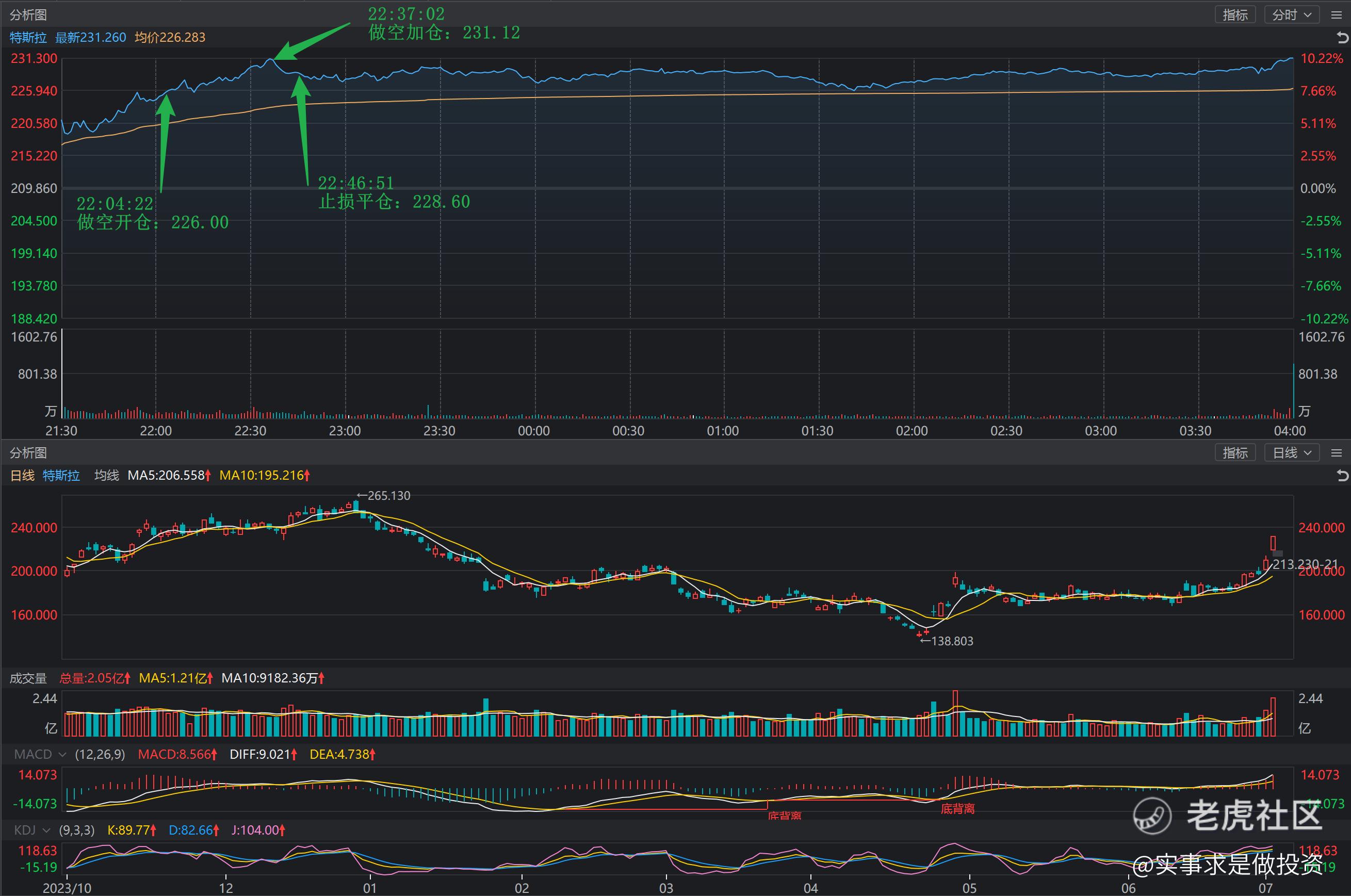Click the 265.130 high price marker on daily chart
1351x896 pixels.
pyautogui.click(x=384, y=495)
